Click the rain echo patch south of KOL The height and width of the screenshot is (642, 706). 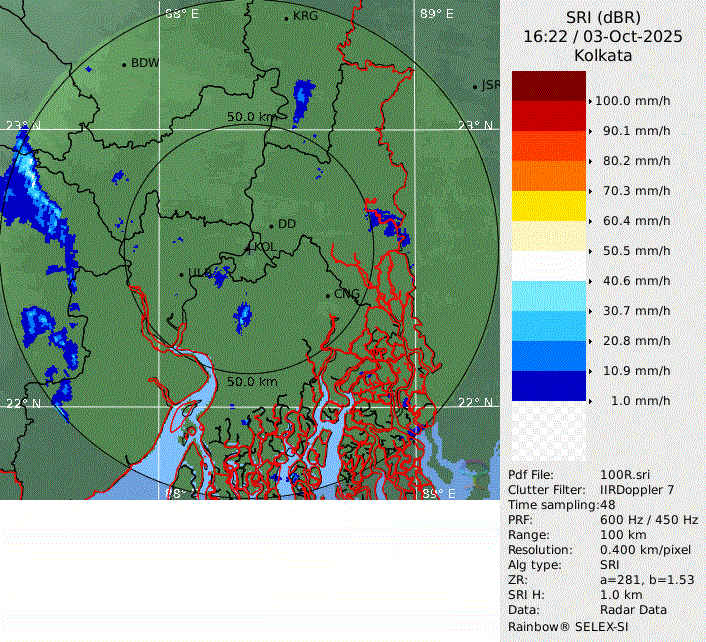(242, 317)
